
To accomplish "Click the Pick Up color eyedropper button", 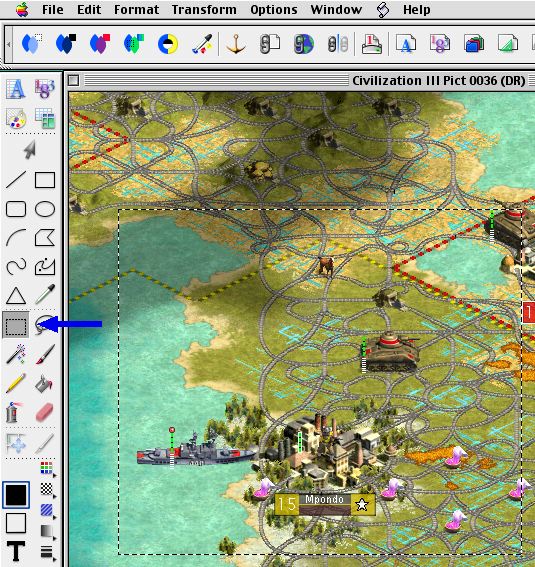I will 202,44.
